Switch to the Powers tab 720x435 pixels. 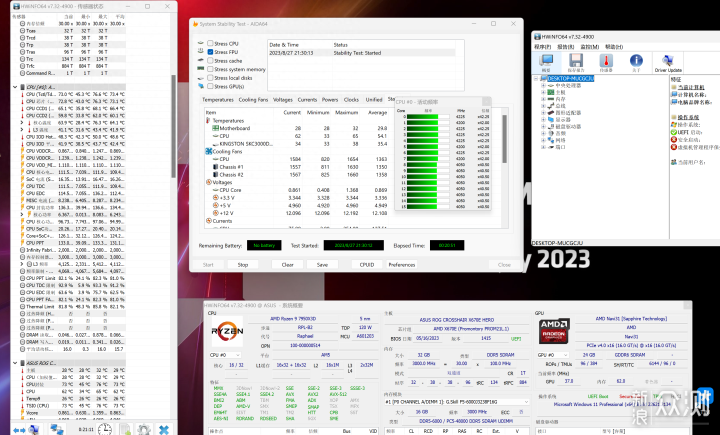point(330,100)
